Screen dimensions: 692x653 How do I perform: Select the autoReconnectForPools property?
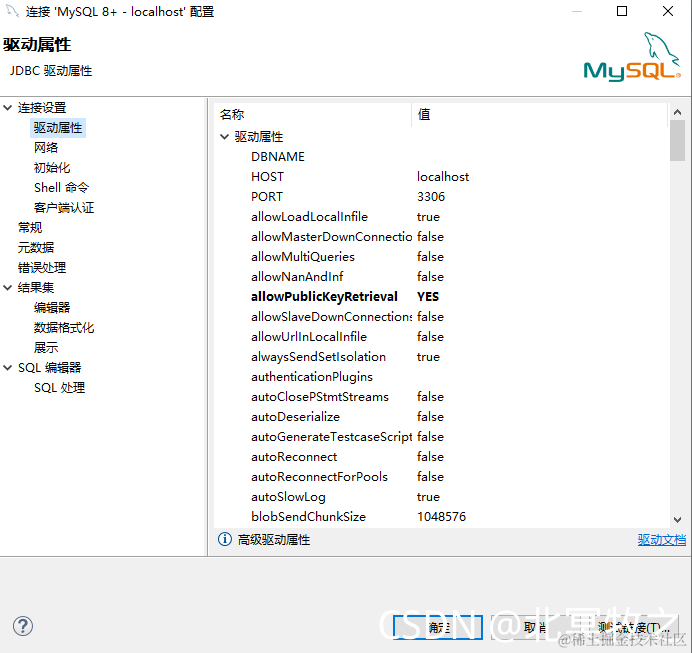[x=319, y=477]
